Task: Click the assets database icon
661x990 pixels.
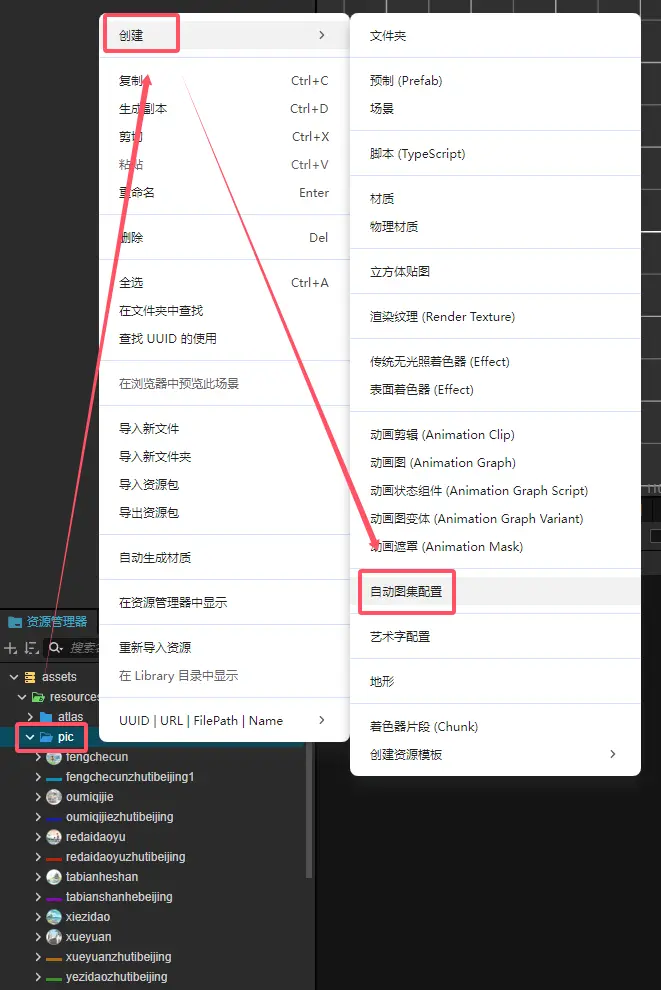Action: pos(30,677)
